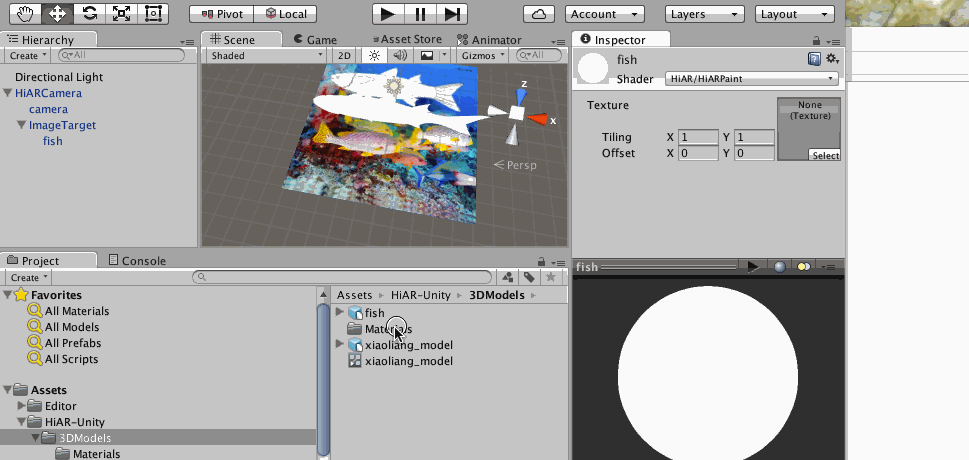Select the Rect transform tool
The width and height of the screenshot is (969, 460).
(x=153, y=14)
